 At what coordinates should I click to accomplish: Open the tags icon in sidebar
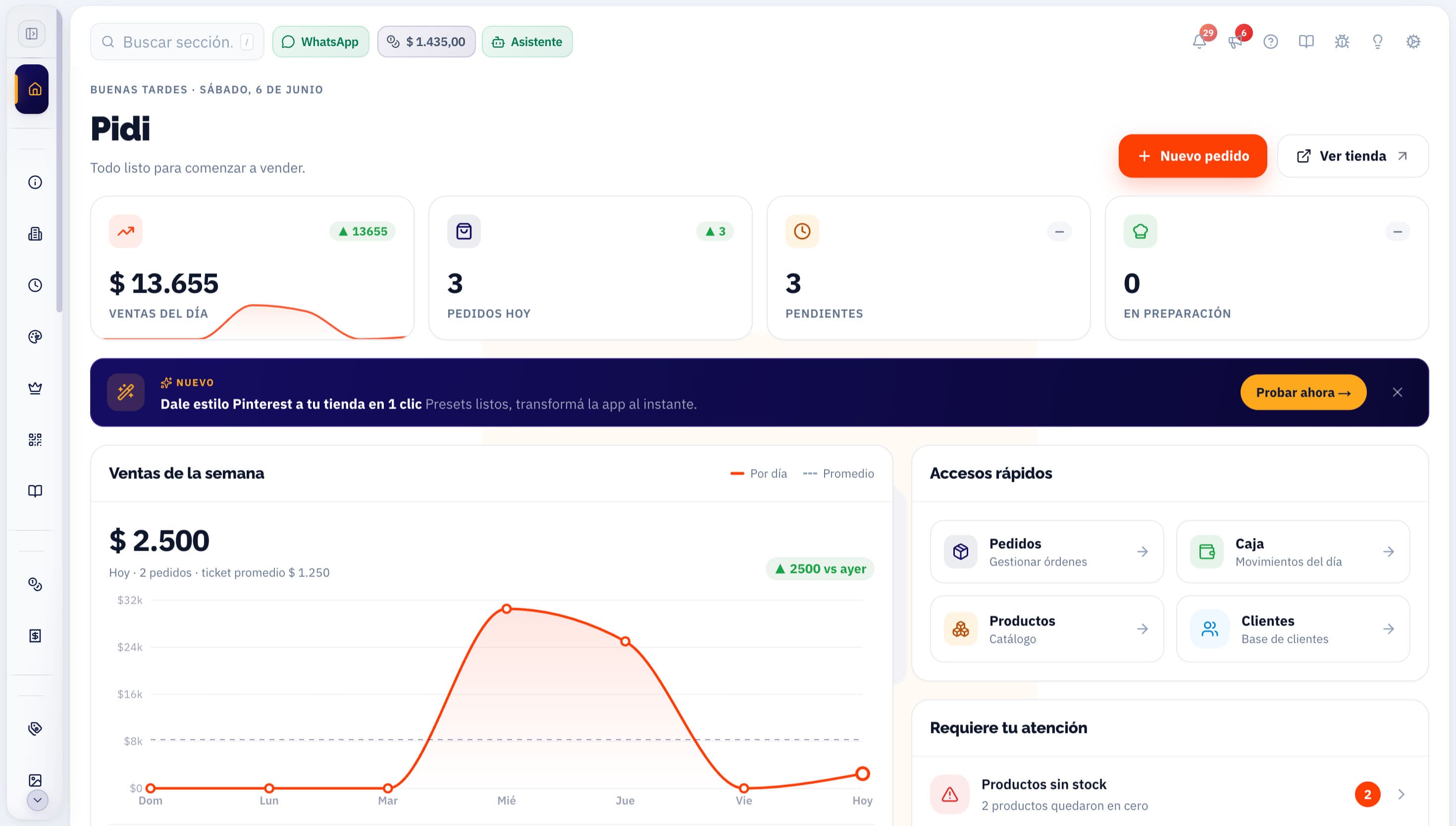(x=35, y=728)
